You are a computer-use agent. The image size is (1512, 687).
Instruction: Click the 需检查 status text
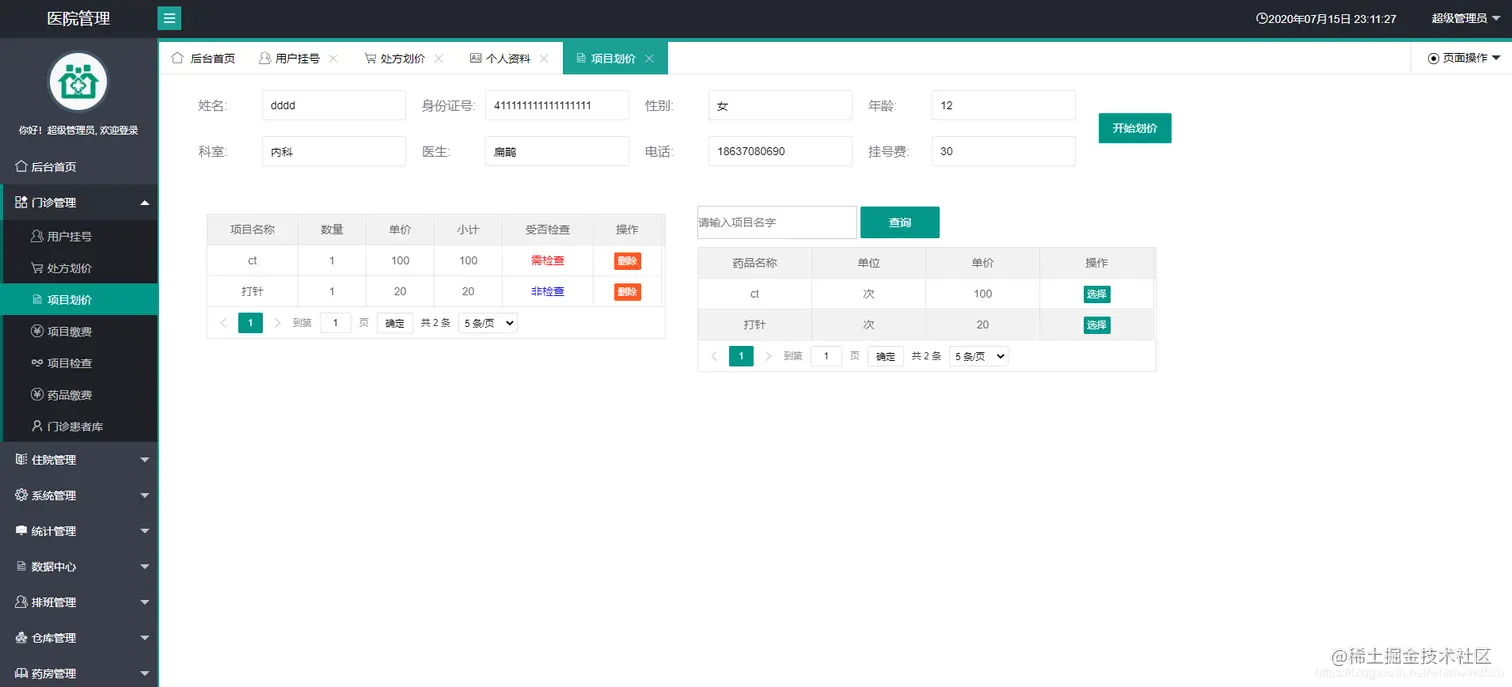(x=548, y=260)
